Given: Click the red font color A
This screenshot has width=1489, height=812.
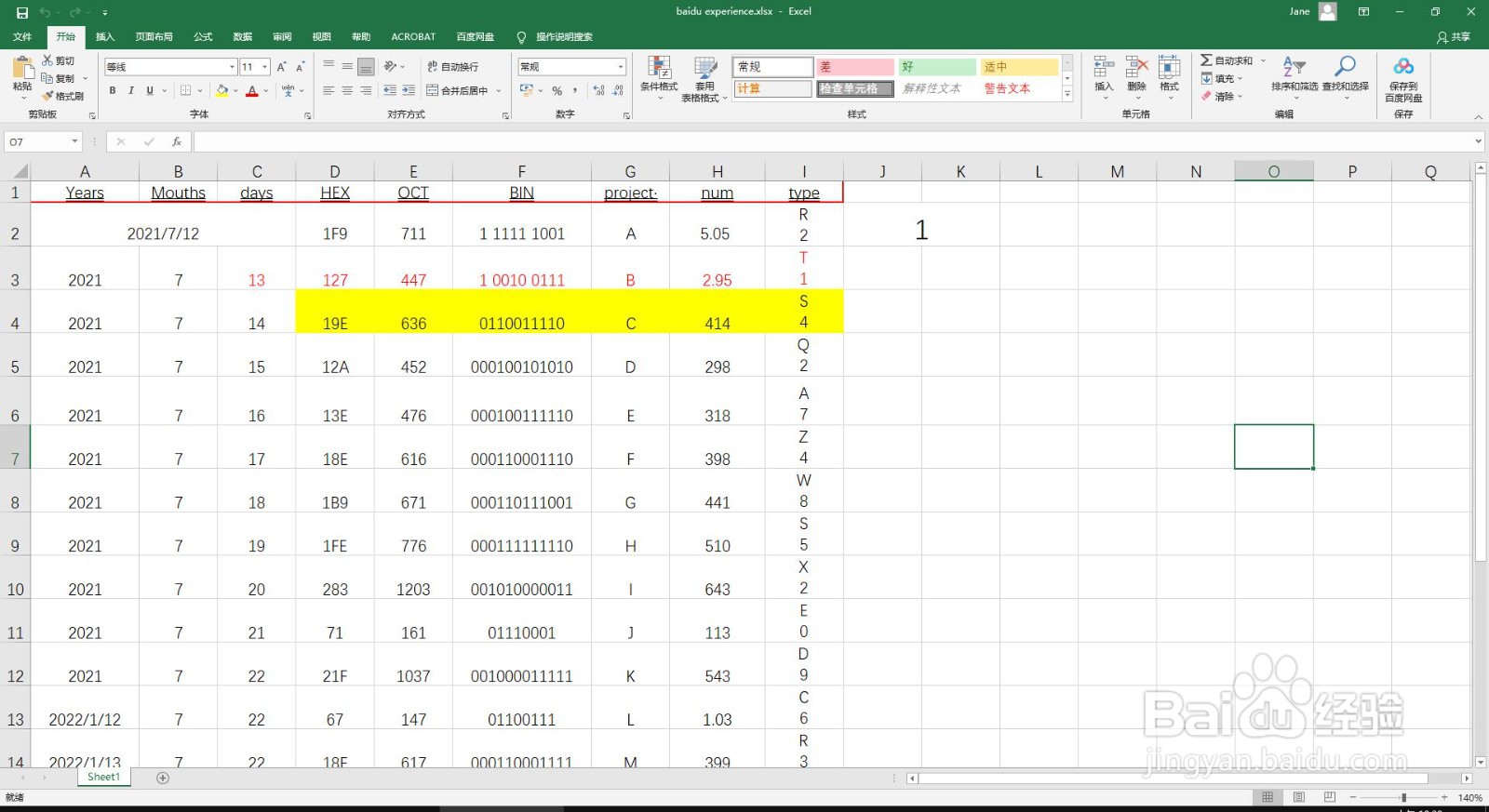Looking at the screenshot, I should tap(251, 90).
